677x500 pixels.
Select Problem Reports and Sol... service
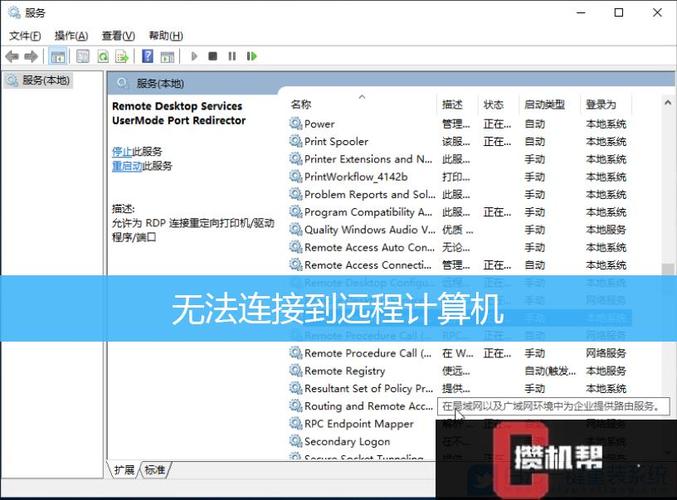(x=460, y=195)
